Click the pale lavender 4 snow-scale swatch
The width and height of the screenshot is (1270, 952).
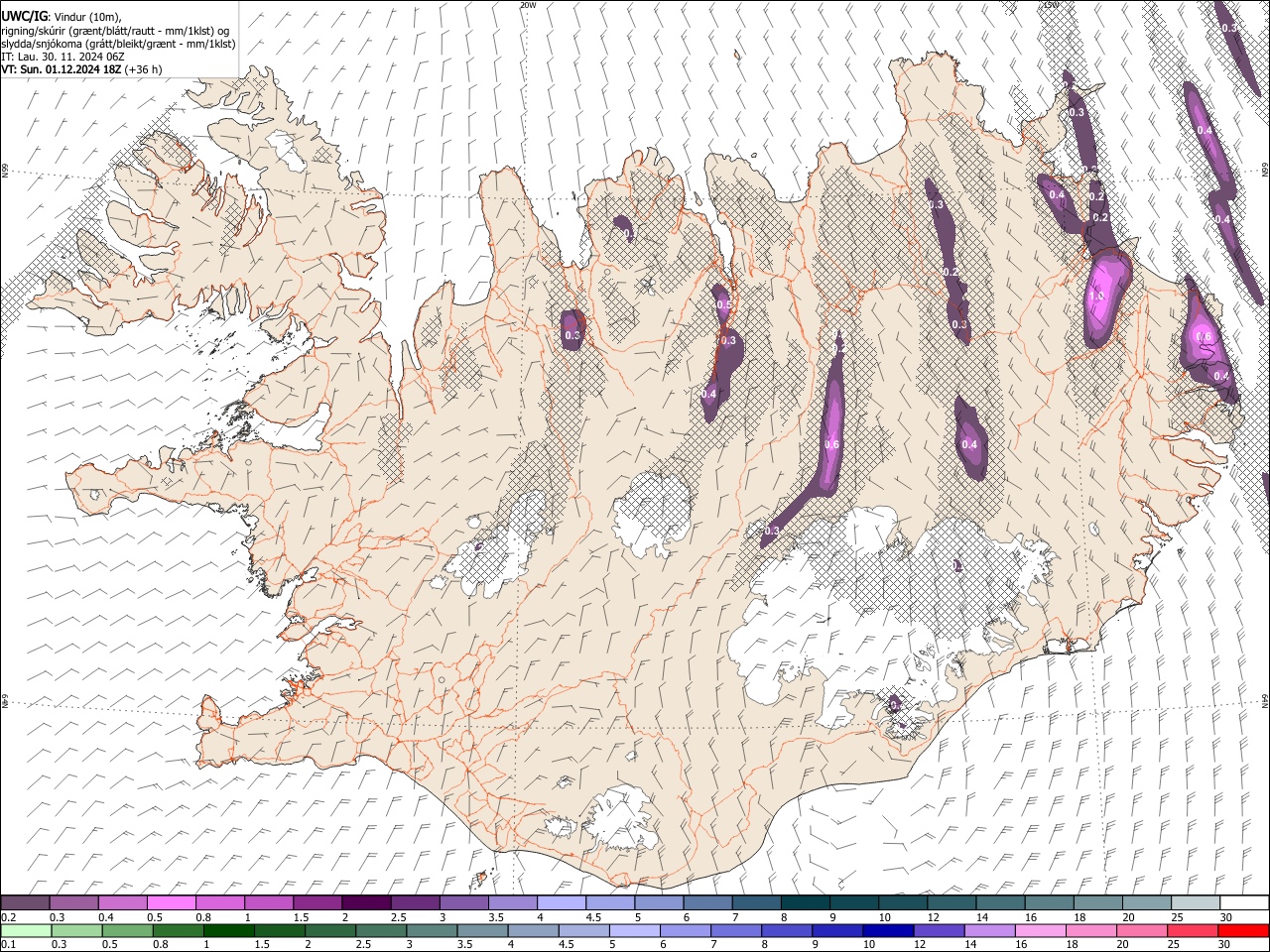(x=562, y=903)
